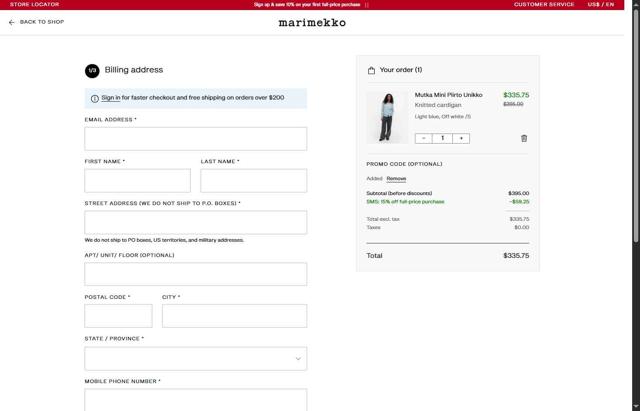Click the discount amount -$59.25
640x411 pixels.
coord(519,202)
